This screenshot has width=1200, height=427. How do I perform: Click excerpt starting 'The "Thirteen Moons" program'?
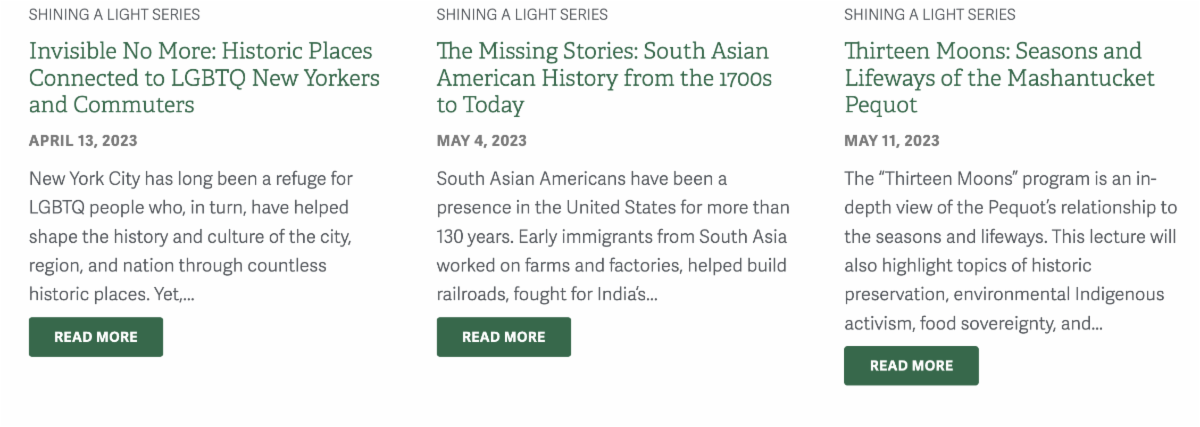click(1000, 179)
